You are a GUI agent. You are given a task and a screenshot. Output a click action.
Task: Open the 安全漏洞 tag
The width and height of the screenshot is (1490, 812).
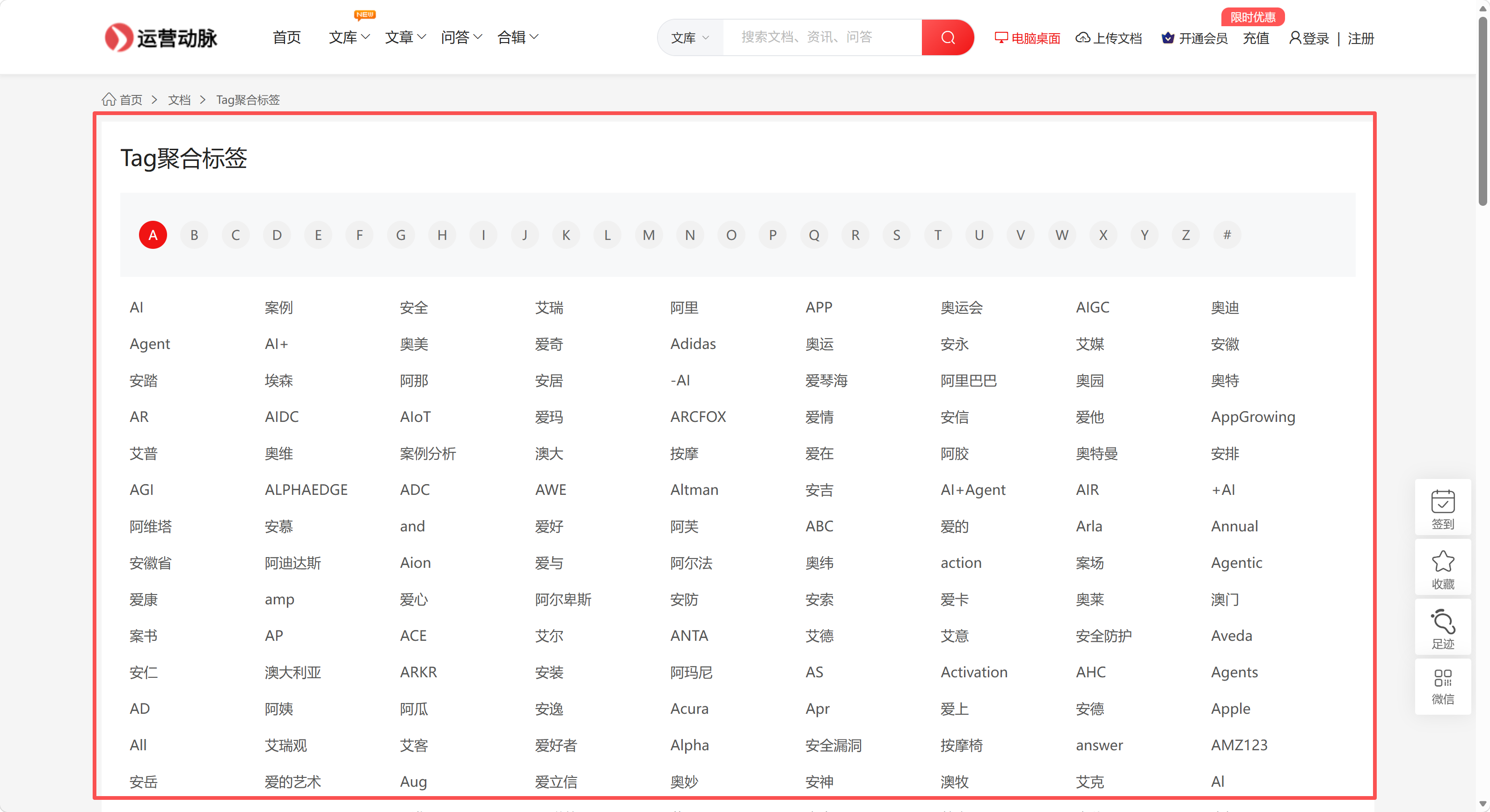pos(833,745)
